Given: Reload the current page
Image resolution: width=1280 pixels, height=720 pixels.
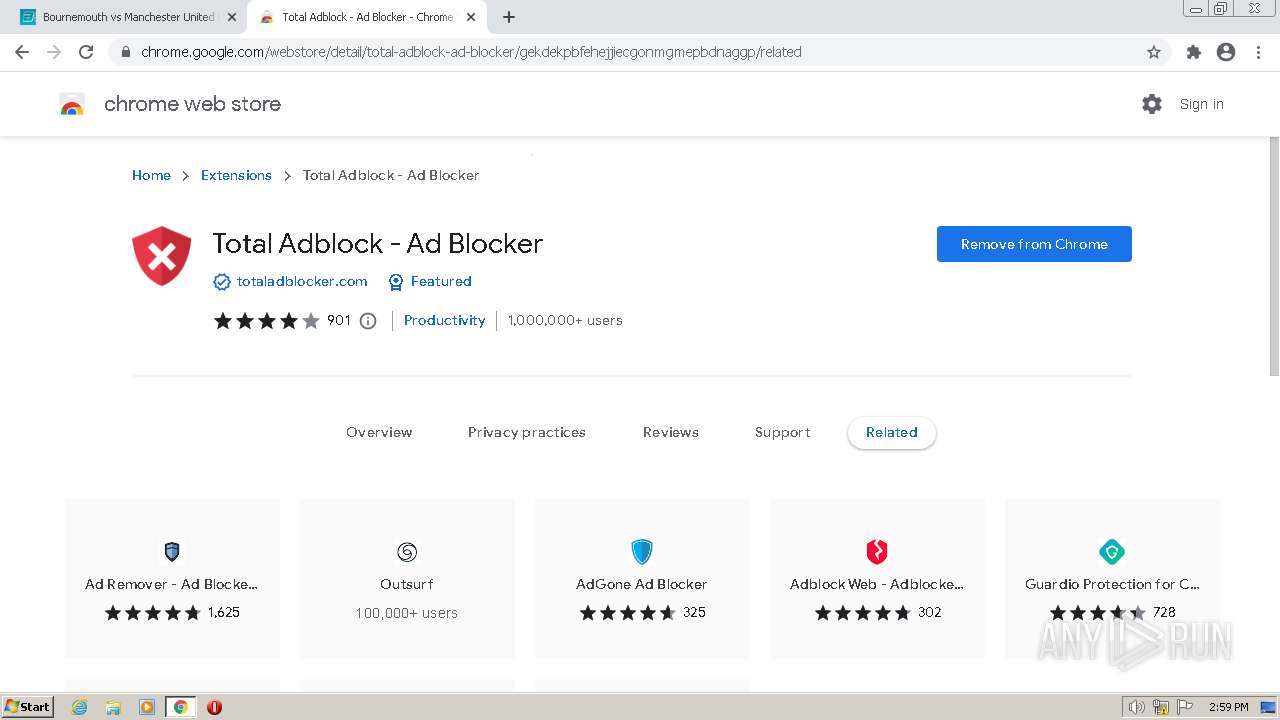Looking at the screenshot, I should click(x=86, y=52).
